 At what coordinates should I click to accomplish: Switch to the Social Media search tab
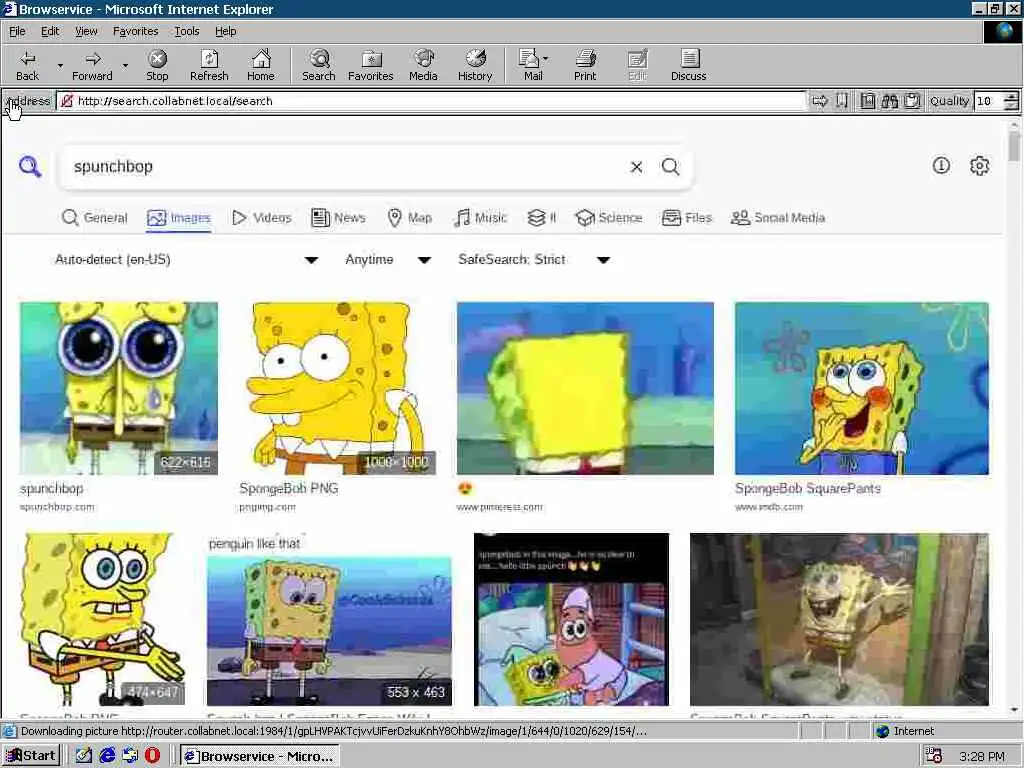coord(778,217)
